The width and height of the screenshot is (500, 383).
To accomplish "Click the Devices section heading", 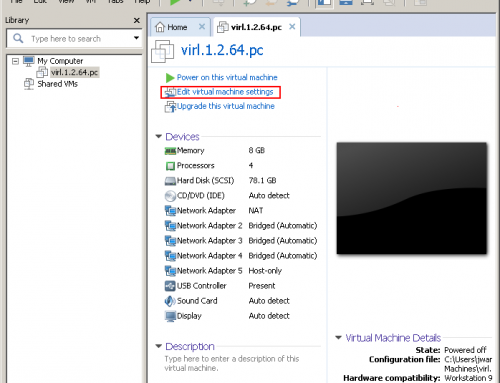I will (x=182, y=137).
